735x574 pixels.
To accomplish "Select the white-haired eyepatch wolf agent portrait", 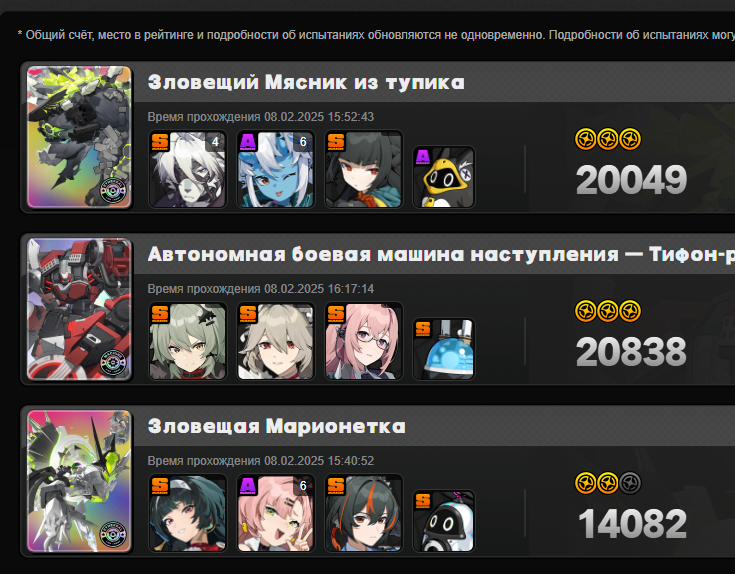I will [188, 169].
